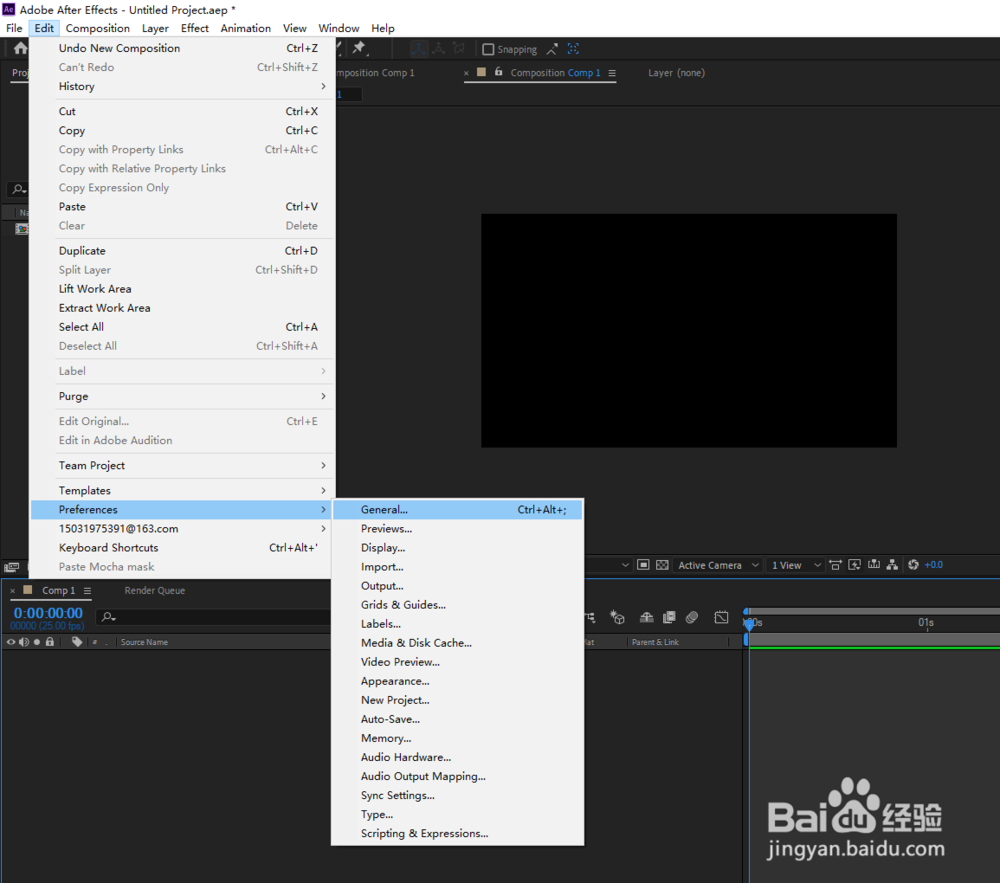Click Undo New Composition
Viewport: 1000px width, 883px height.
[182, 48]
